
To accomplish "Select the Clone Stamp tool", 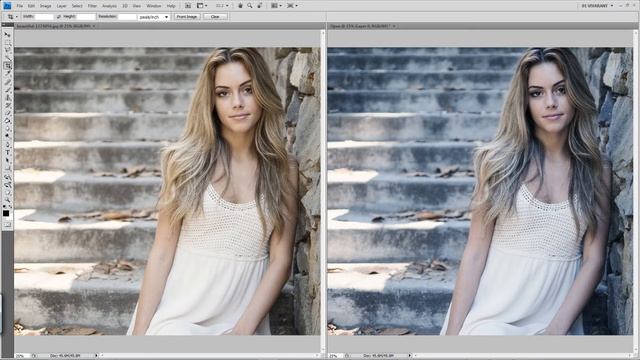I will point(7,97).
